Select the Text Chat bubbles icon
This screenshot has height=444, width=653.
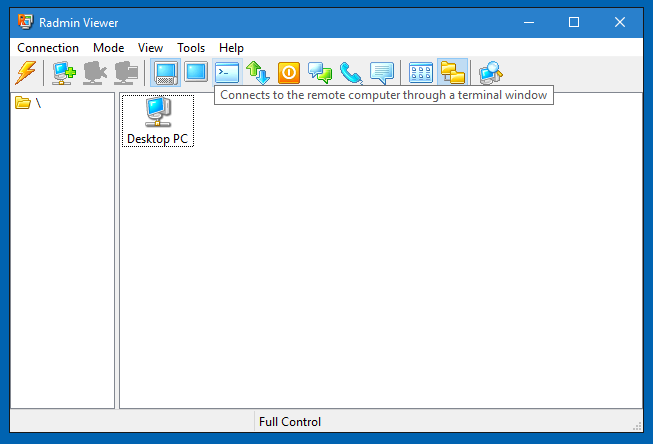320,72
